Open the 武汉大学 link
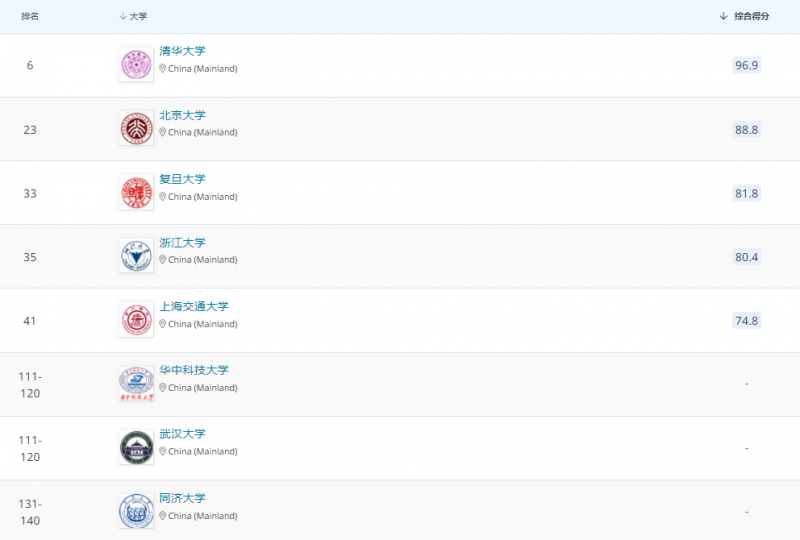The width and height of the screenshot is (800, 540). (x=182, y=434)
